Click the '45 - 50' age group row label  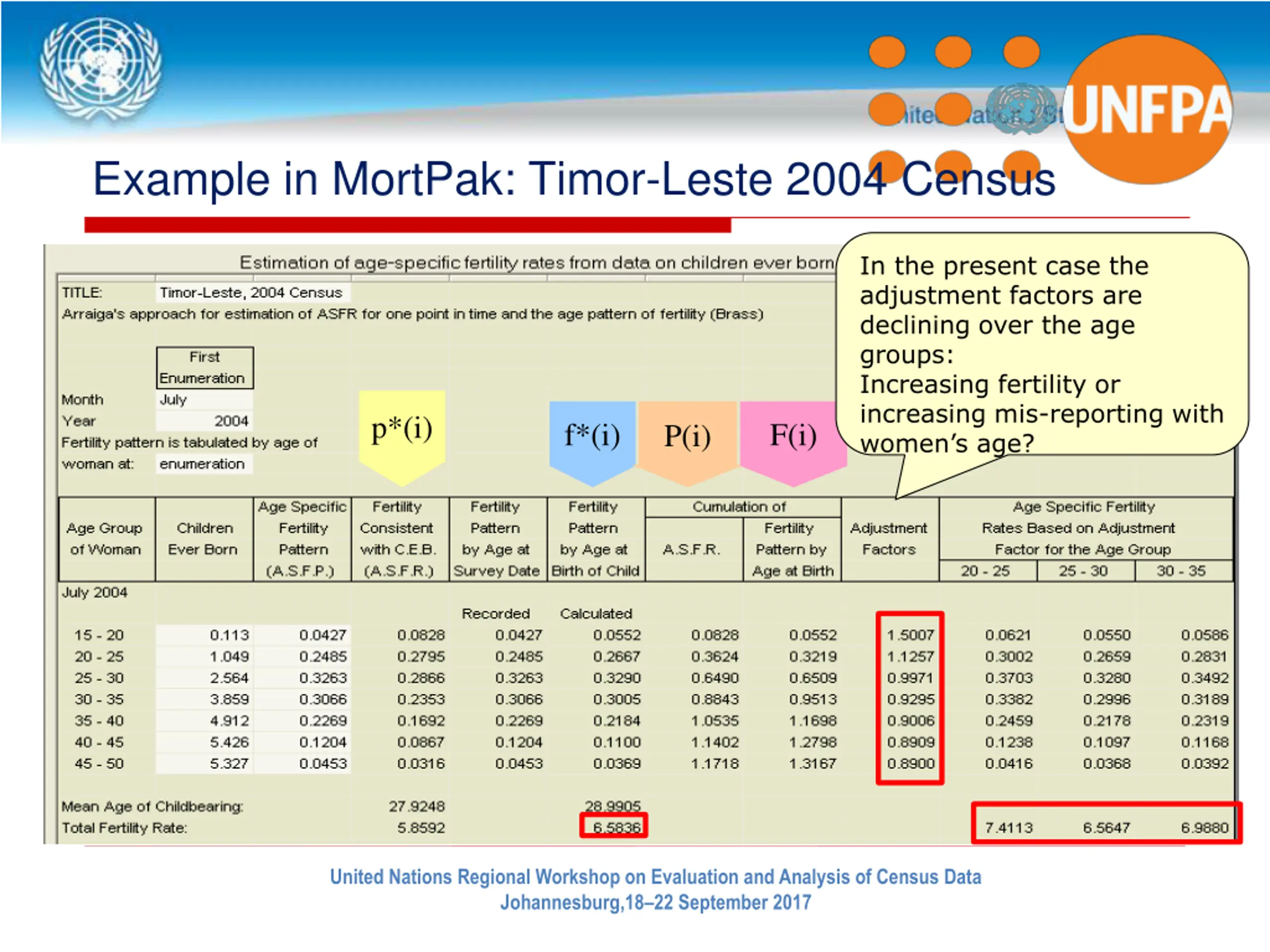99,764
